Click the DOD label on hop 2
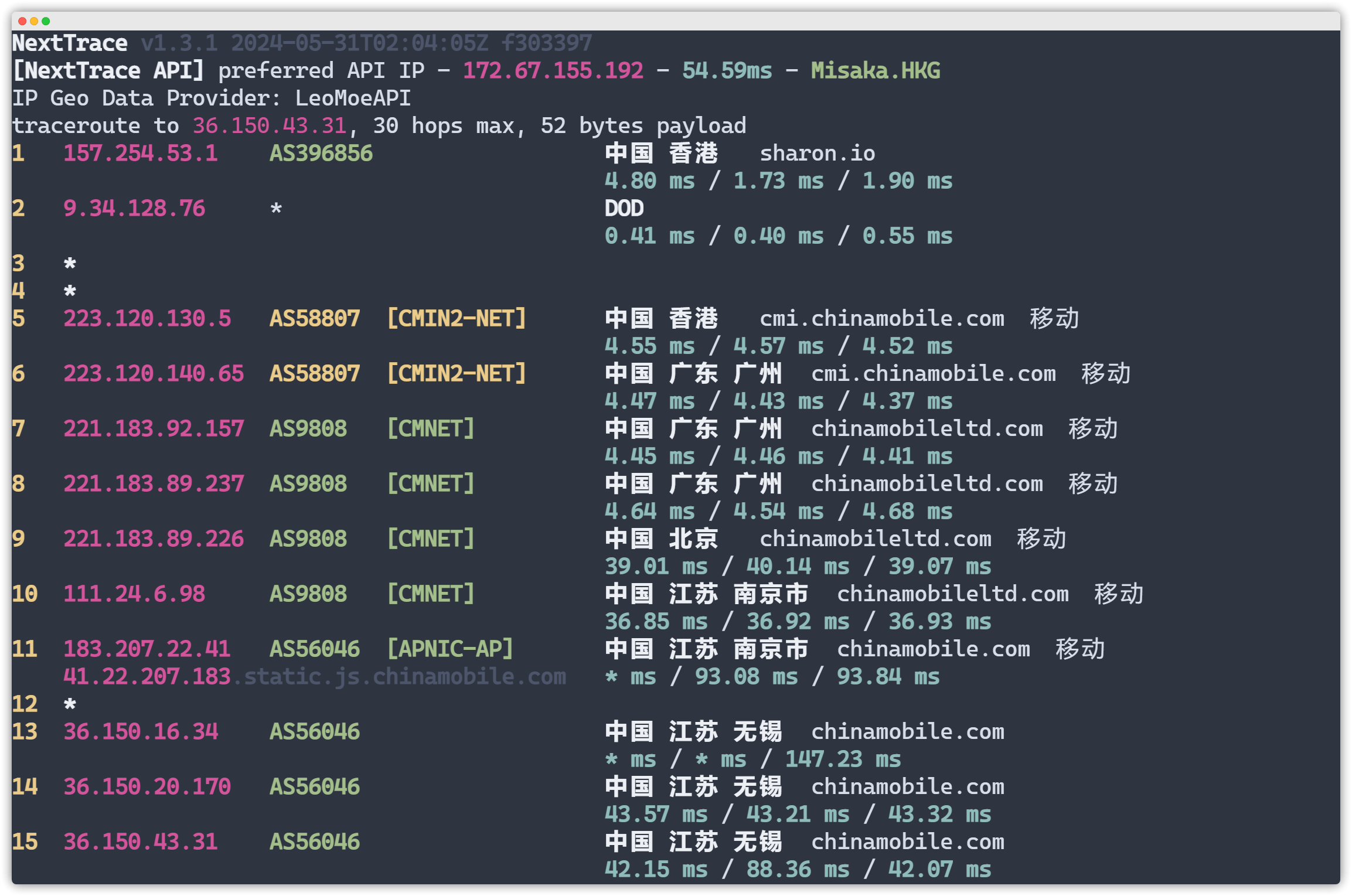Image resolution: width=1352 pixels, height=896 pixels. 624,209
